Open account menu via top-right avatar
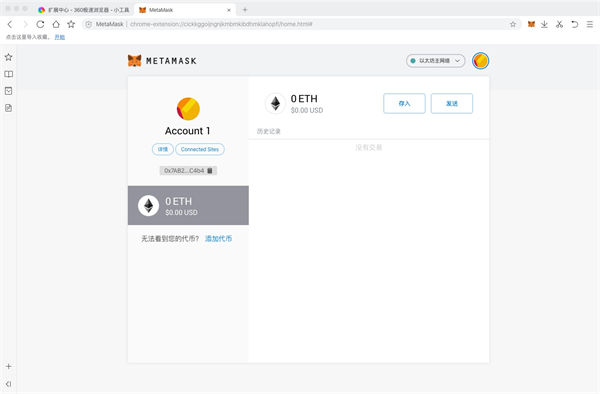The width and height of the screenshot is (600, 394). pyautogui.click(x=480, y=60)
